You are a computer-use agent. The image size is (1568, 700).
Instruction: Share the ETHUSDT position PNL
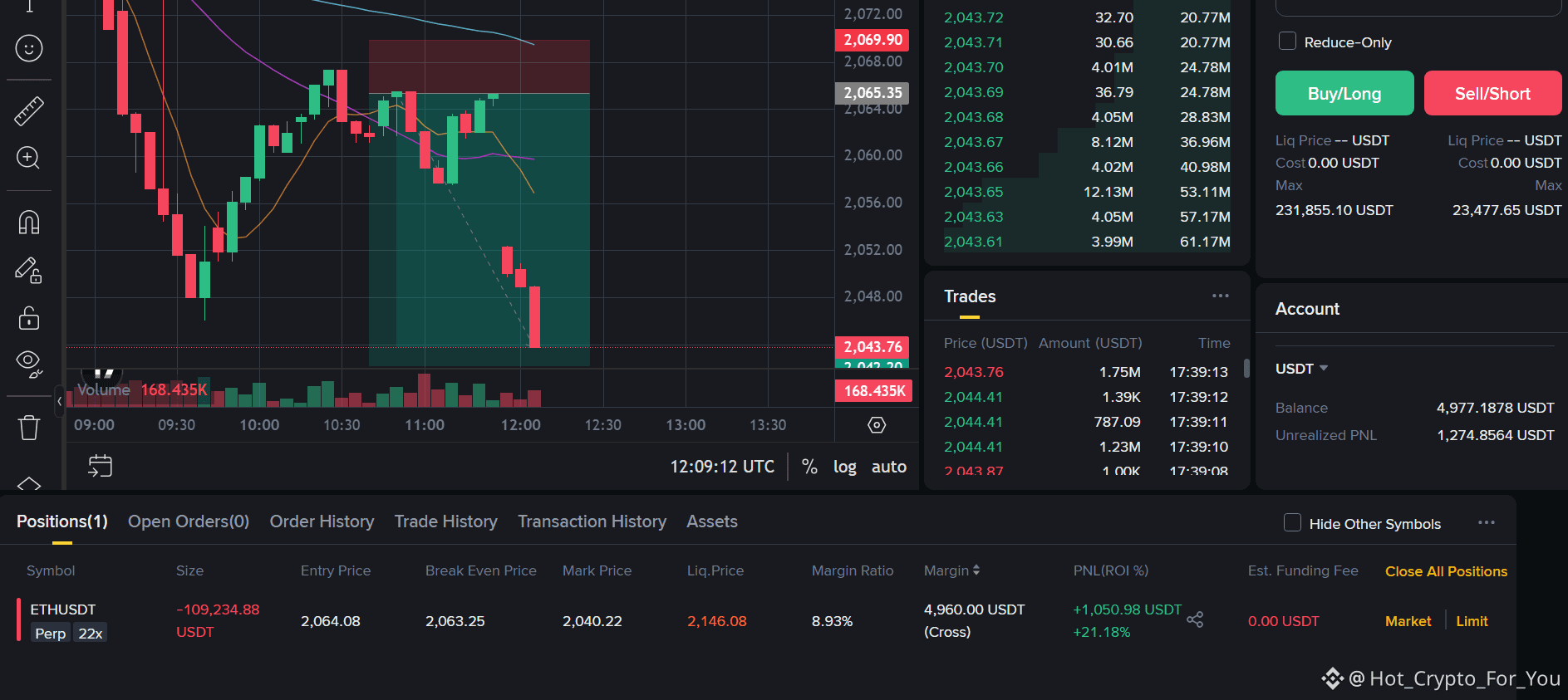[x=1195, y=619]
